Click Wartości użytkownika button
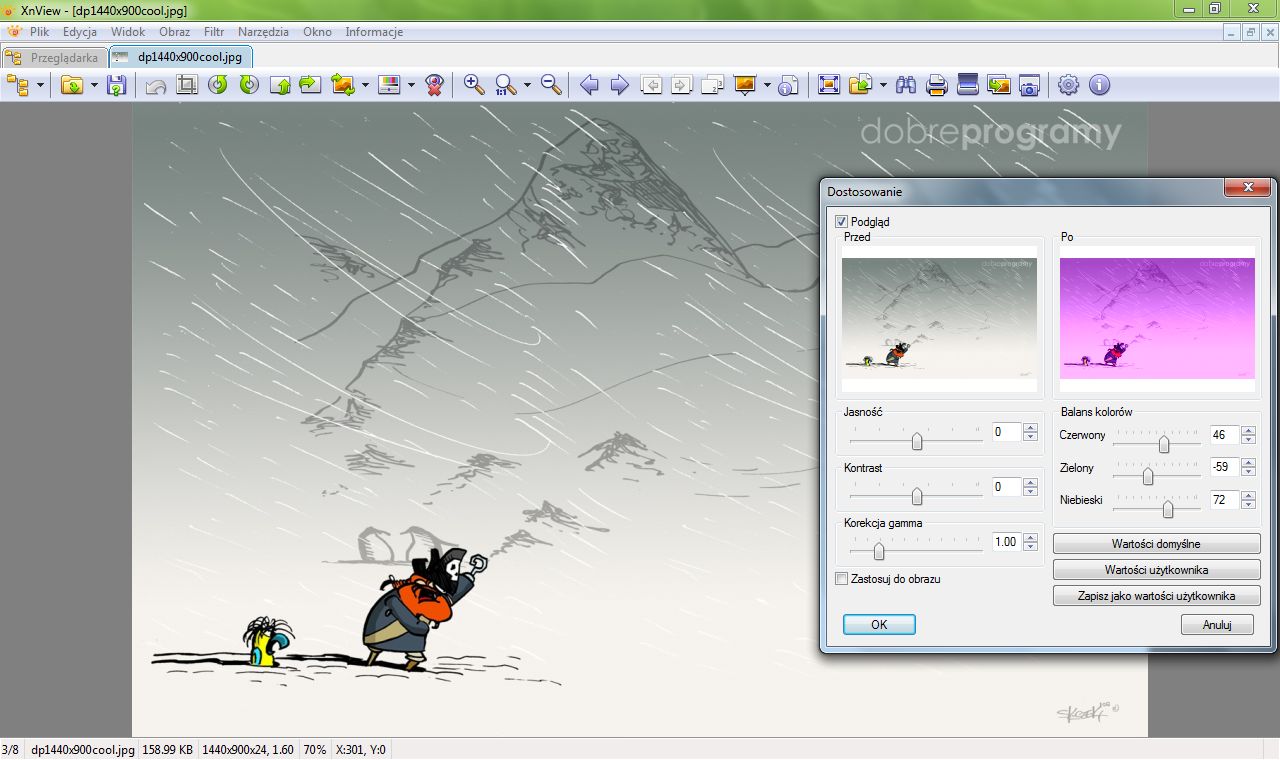 click(1156, 570)
